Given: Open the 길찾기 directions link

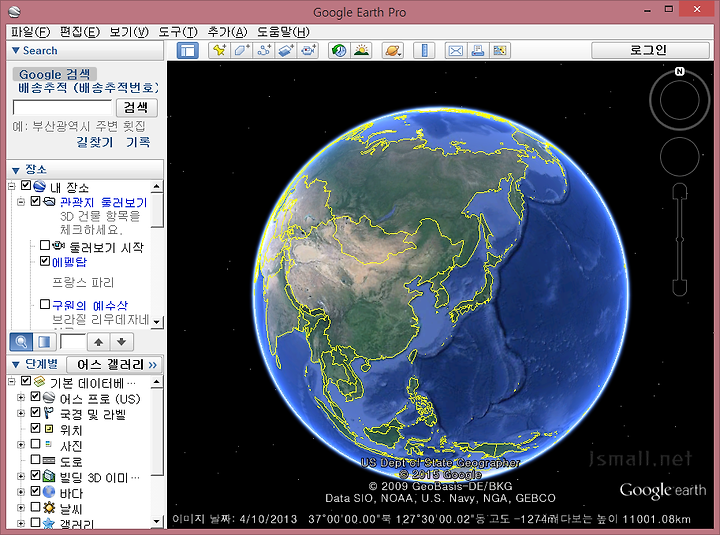Looking at the screenshot, I should [95, 142].
